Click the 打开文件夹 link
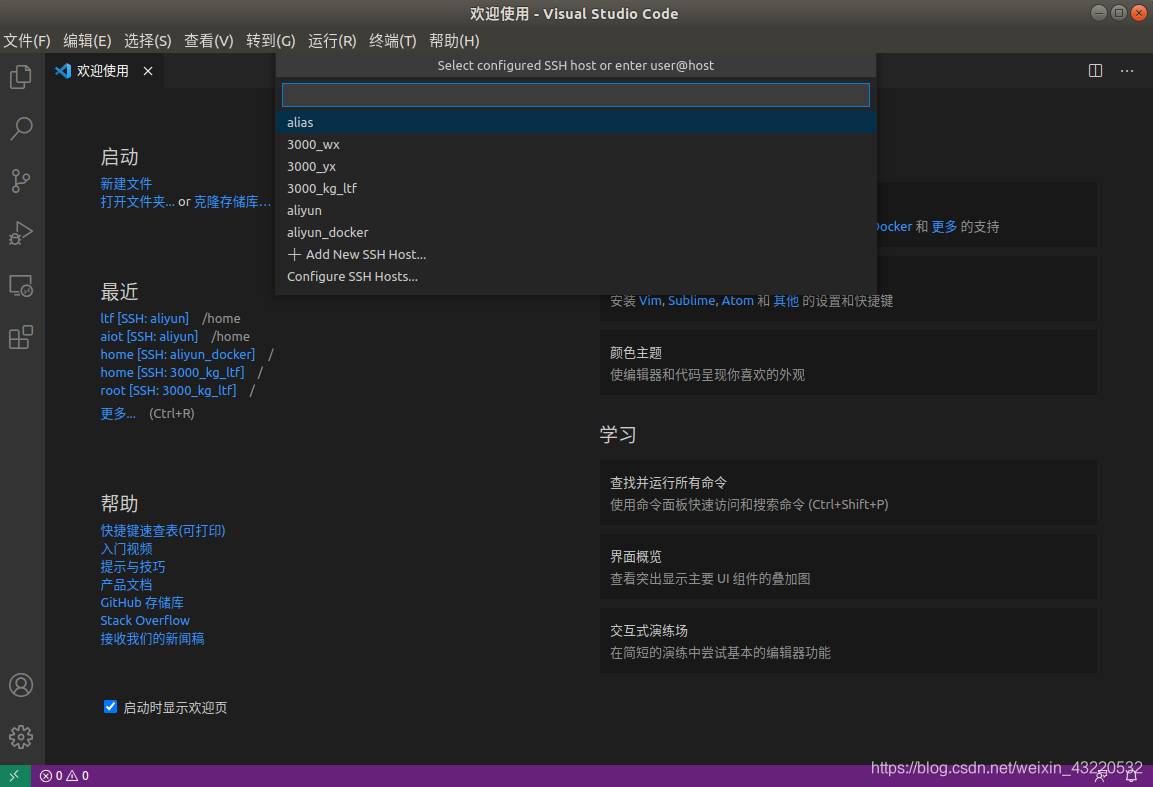 click(138, 202)
